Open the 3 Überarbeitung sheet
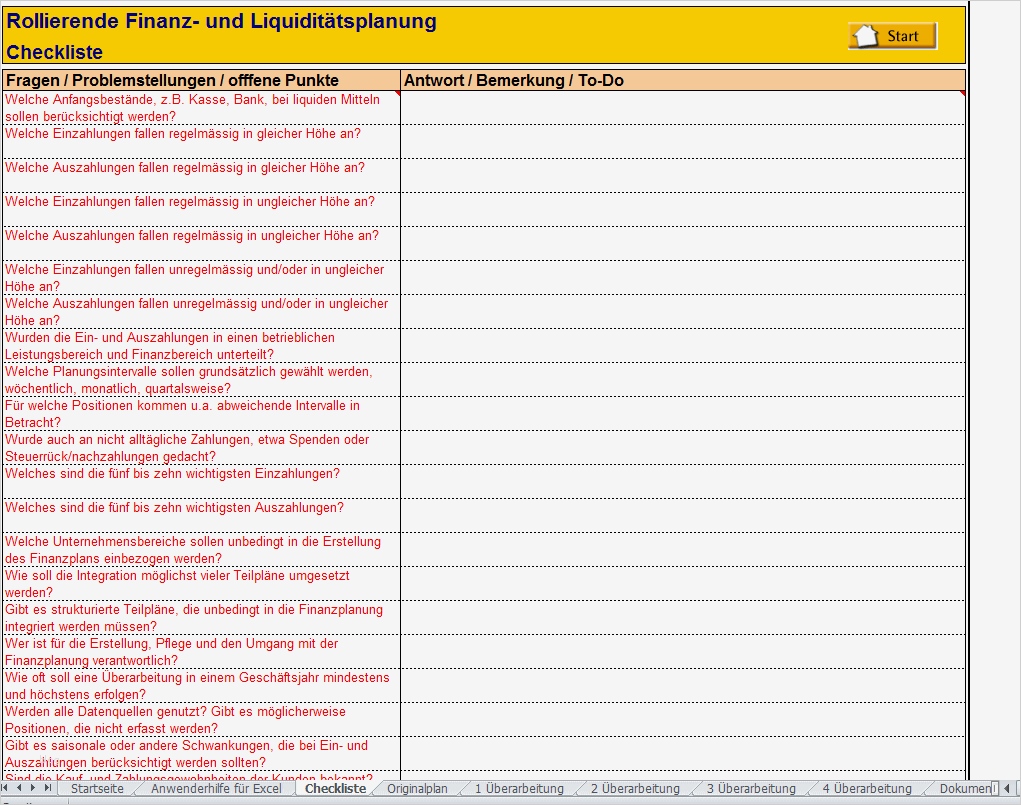1021x805 pixels. pos(751,788)
